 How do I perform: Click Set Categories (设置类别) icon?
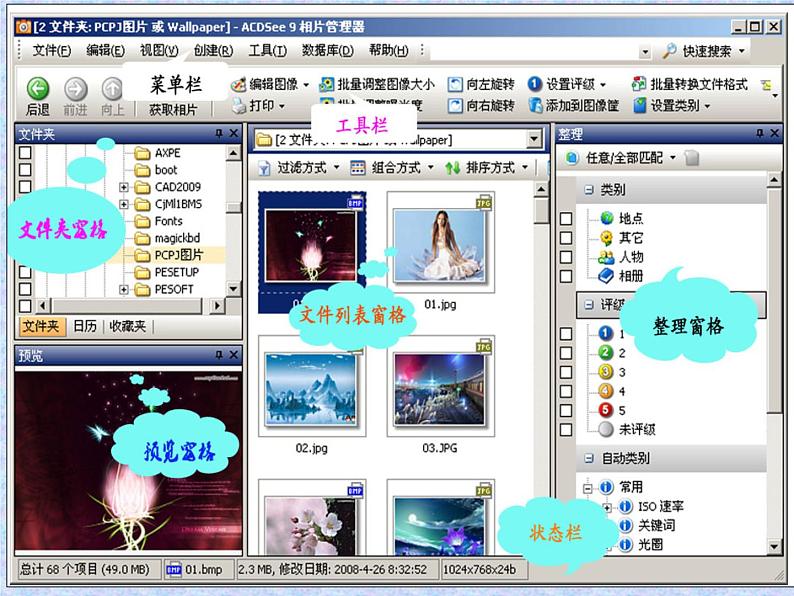pos(640,105)
